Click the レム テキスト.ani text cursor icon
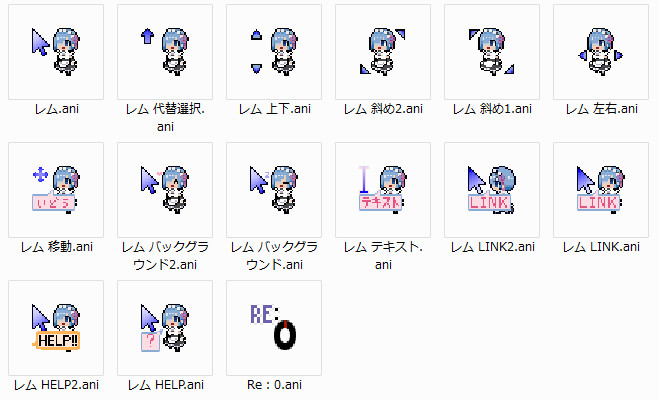Image resolution: width=658 pixels, height=400 pixels. click(x=383, y=190)
